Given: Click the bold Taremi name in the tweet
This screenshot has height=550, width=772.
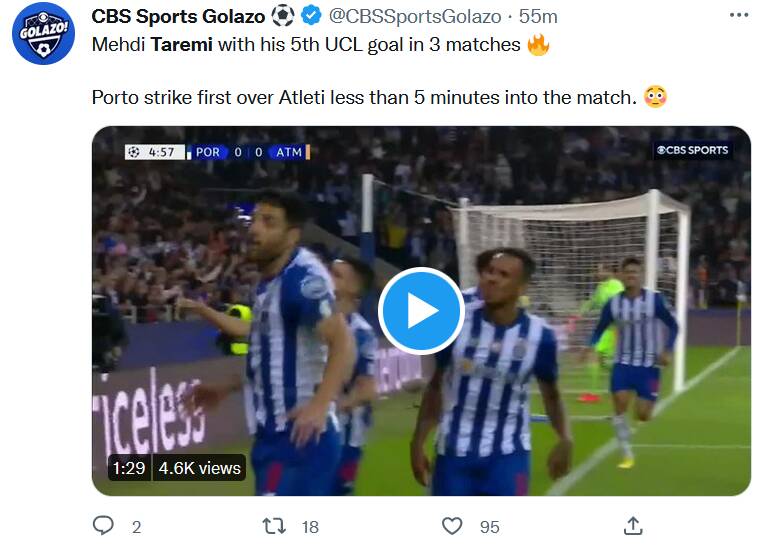Looking at the screenshot, I should pyautogui.click(x=180, y=45).
